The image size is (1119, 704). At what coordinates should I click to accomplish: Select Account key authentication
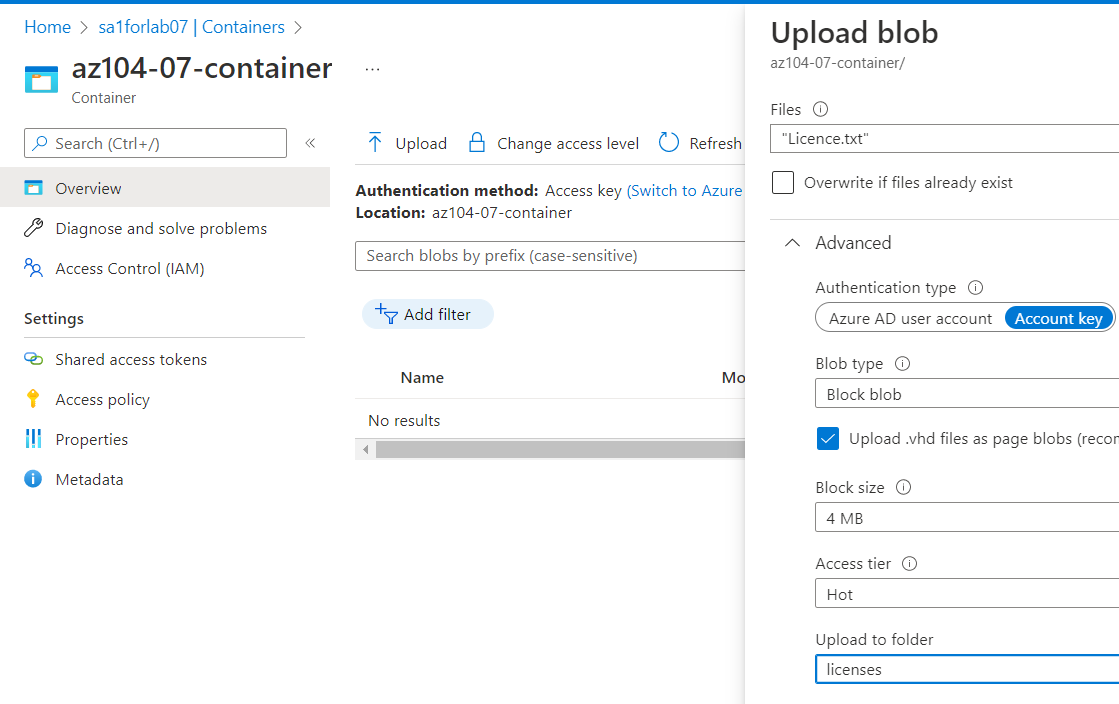[1058, 318]
